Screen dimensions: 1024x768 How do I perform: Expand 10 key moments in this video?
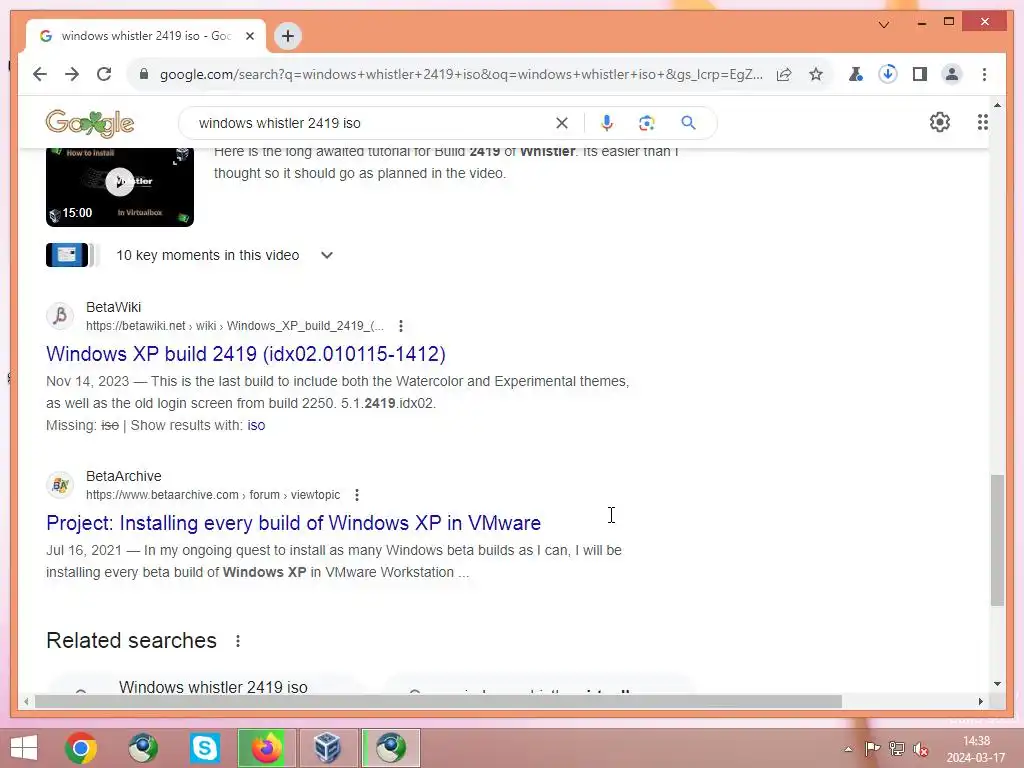327,255
